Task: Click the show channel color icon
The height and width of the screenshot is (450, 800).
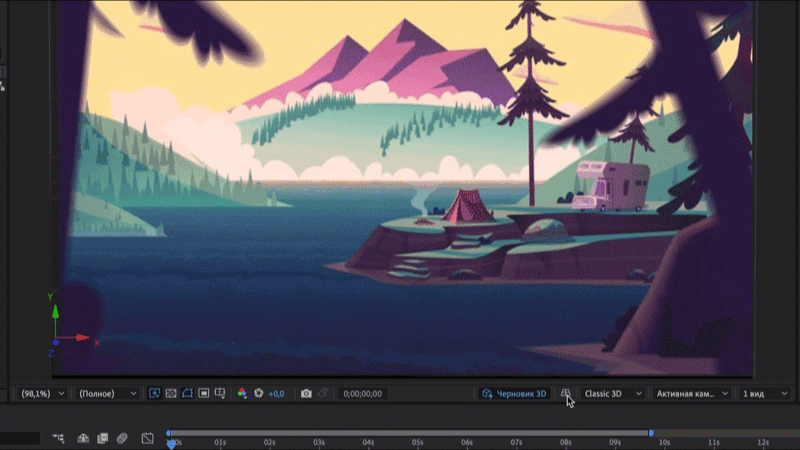Action: point(242,394)
